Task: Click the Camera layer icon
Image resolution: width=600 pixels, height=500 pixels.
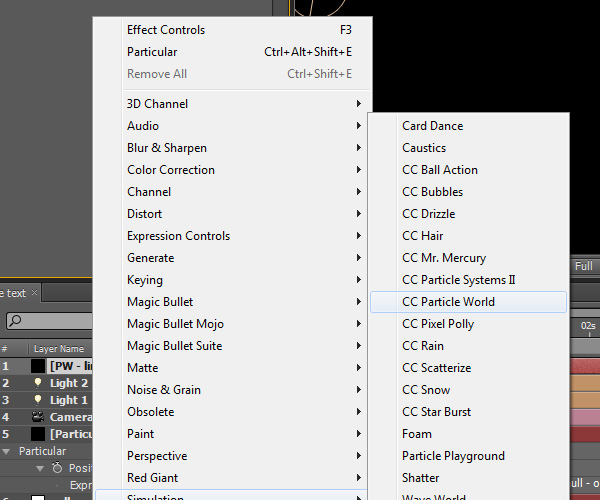Action: pyautogui.click(x=38, y=416)
